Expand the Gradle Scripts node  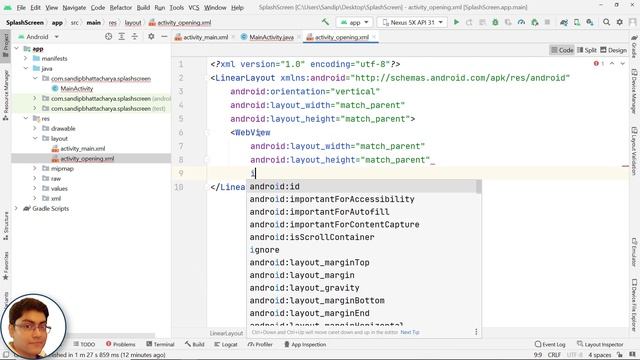point(17,208)
